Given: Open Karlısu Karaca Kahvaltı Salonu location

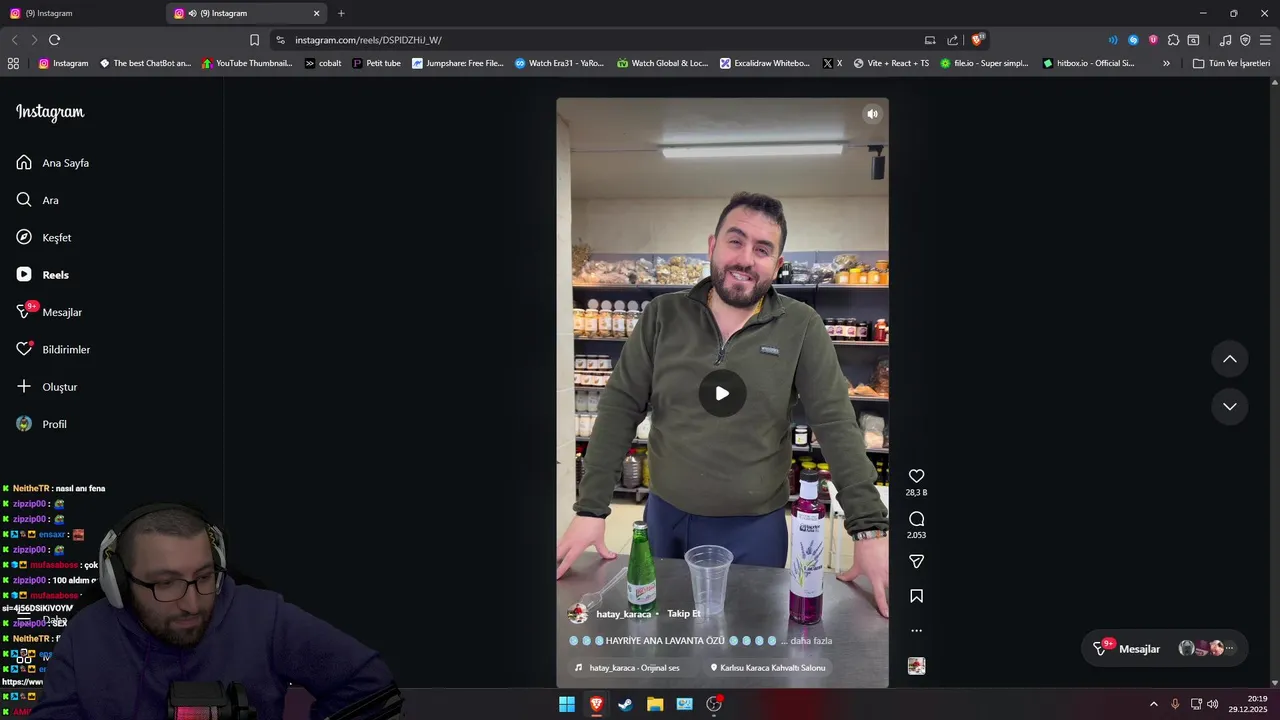Looking at the screenshot, I should (x=768, y=668).
